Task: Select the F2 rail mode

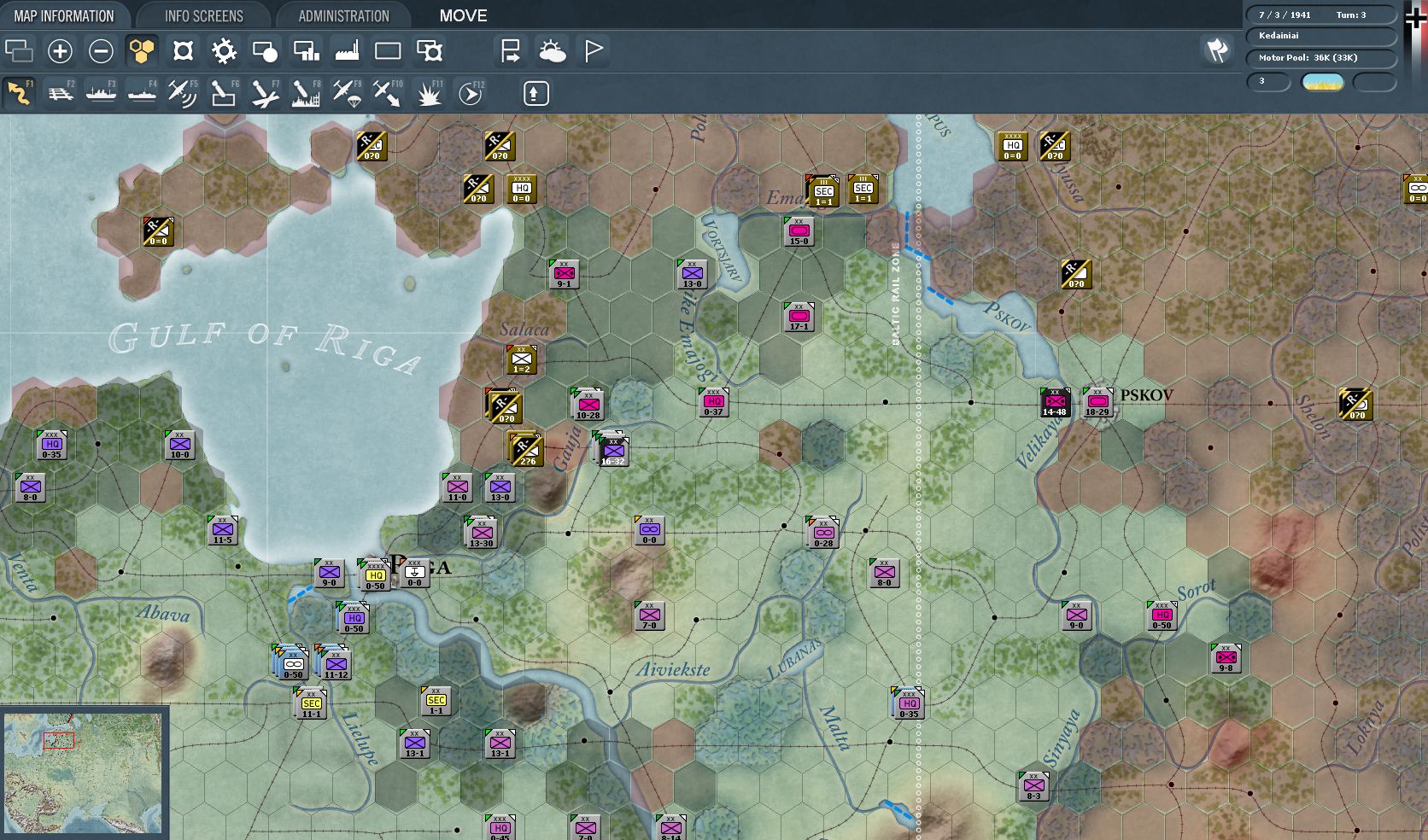Action: (x=60, y=93)
